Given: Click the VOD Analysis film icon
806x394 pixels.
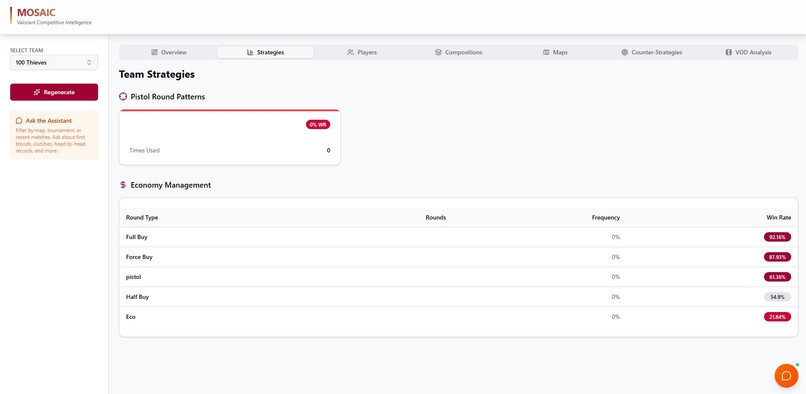Looking at the screenshot, I should pos(728,52).
